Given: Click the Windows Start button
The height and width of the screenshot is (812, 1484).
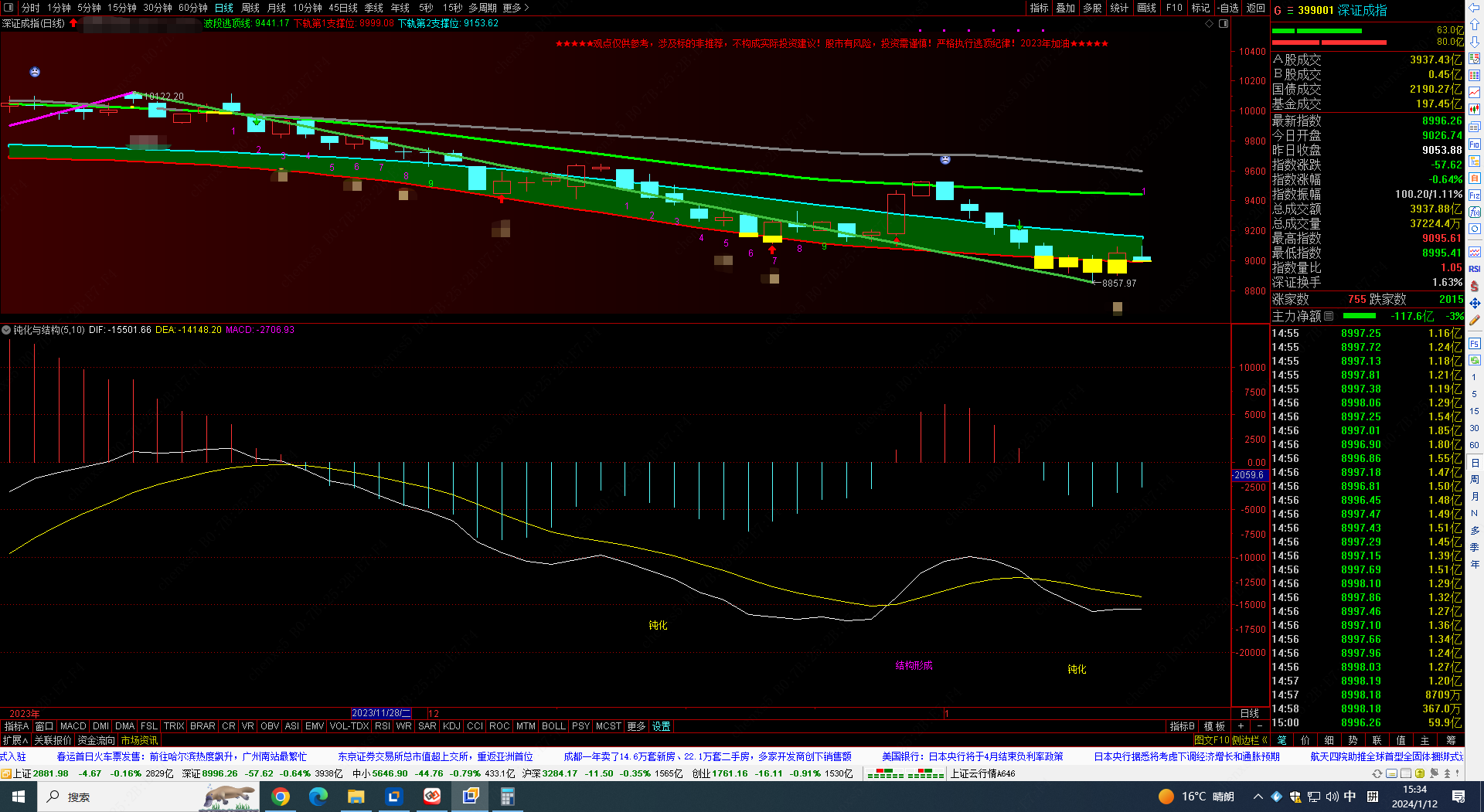Looking at the screenshot, I should (x=19, y=797).
